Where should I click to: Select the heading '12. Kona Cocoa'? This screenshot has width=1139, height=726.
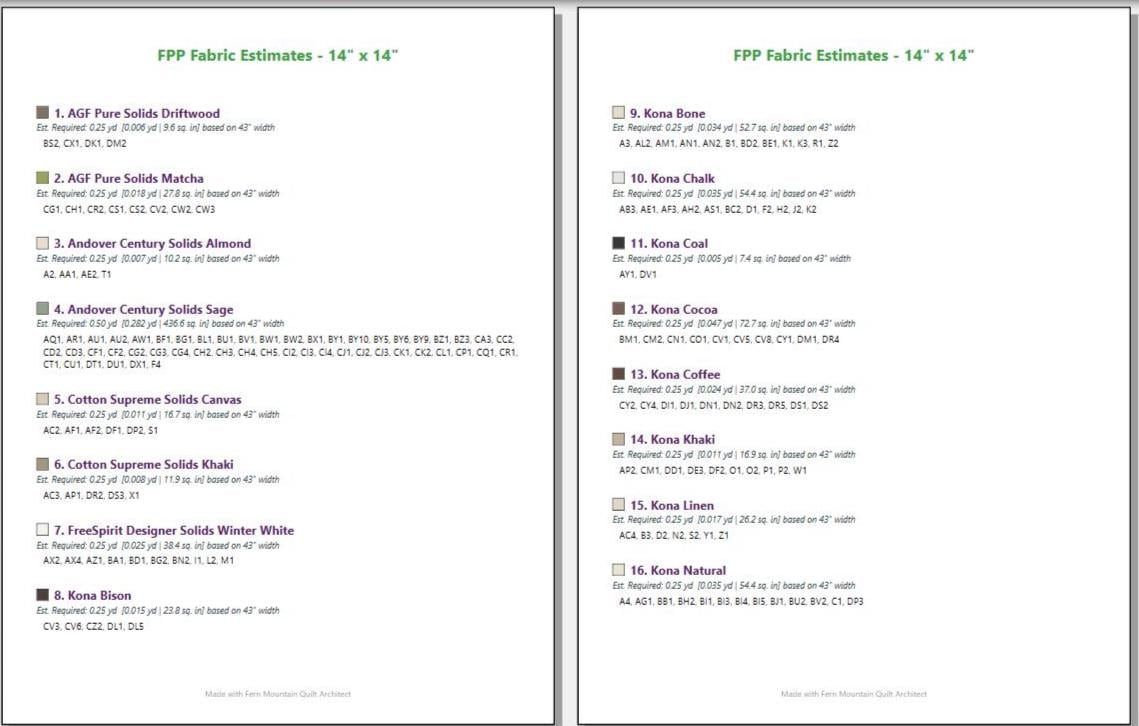tap(673, 310)
